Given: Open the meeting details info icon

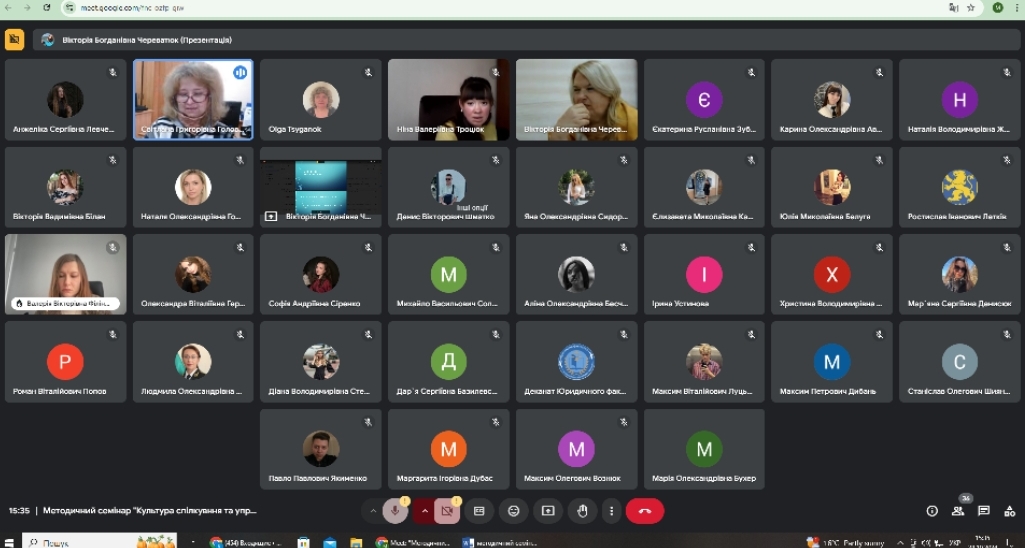Looking at the screenshot, I should [x=932, y=511].
